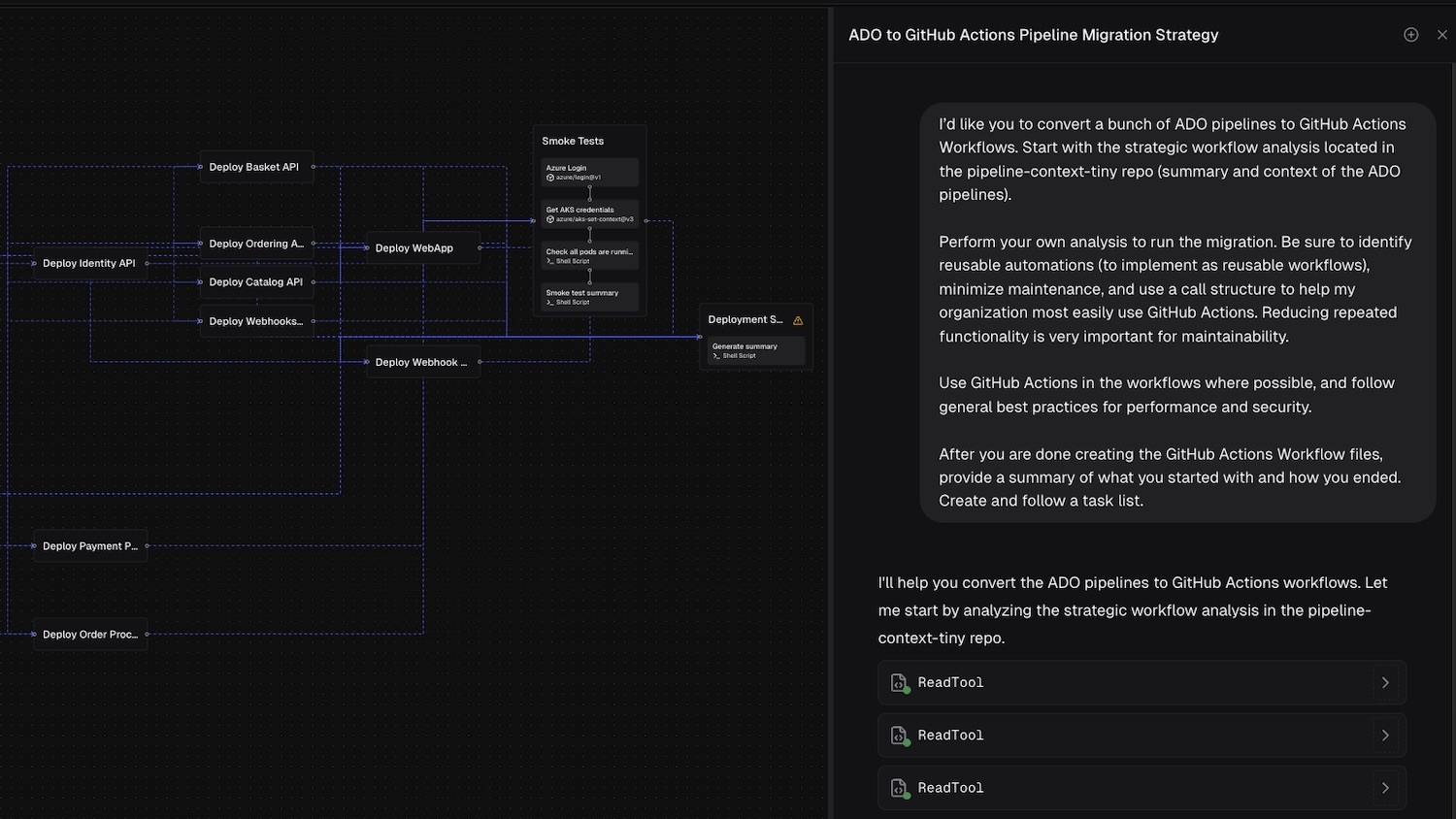This screenshot has width=1456, height=819.
Task: Select the Deploy Order Proc node
Action: [x=89, y=635]
